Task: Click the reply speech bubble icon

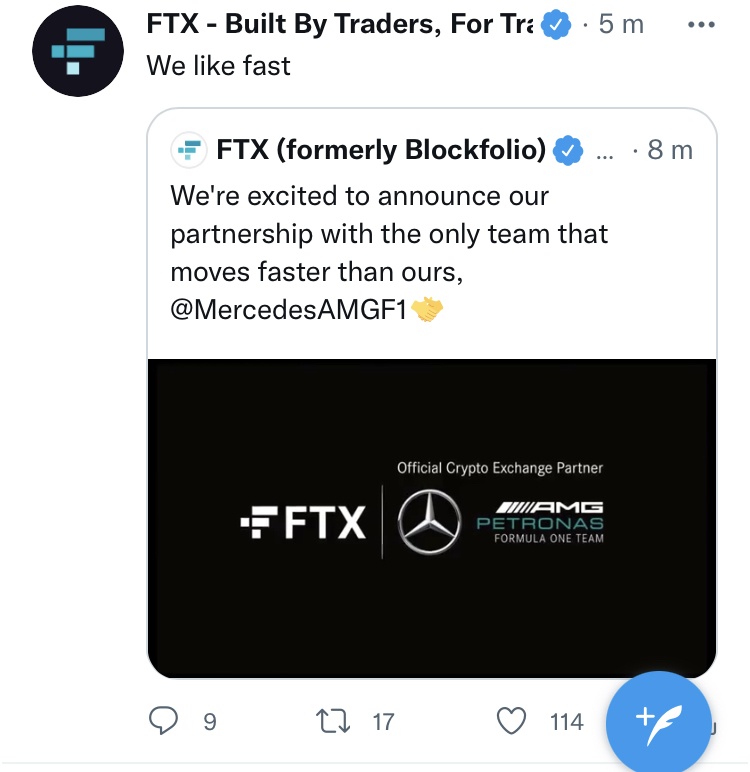Action: click(x=163, y=720)
